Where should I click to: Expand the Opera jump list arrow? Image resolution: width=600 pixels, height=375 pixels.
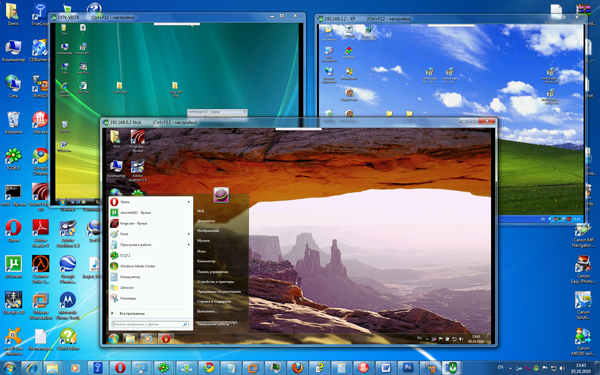coord(189,202)
